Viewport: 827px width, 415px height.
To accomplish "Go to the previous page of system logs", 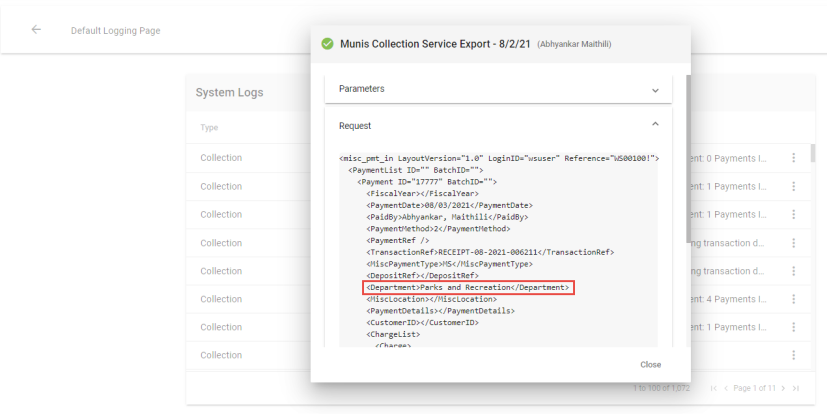I will pos(727,388).
